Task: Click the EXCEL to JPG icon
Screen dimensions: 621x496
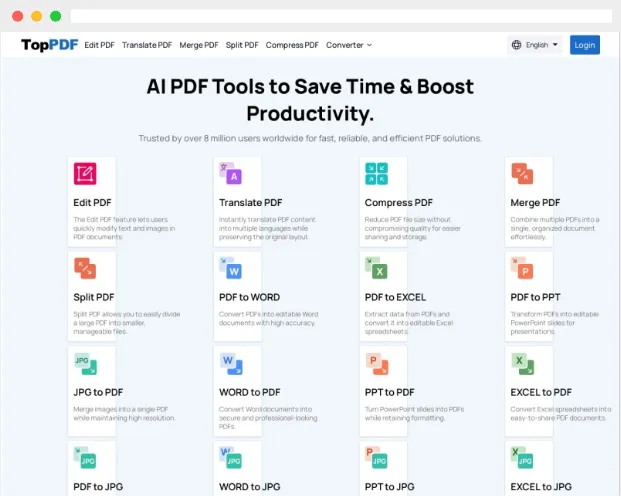Action: click(x=522, y=458)
